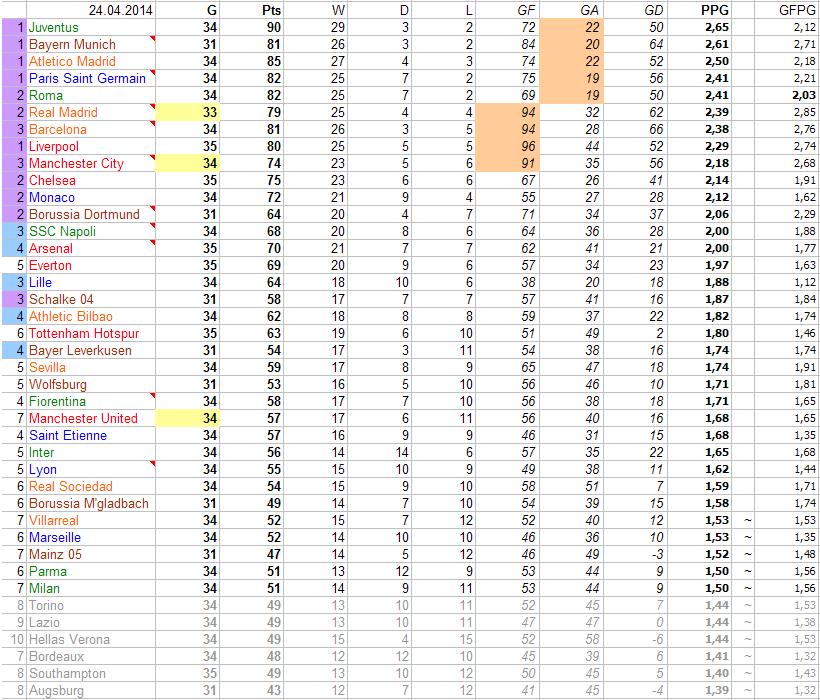Select the 24.04.2014 date header cell
Screen dimensions: 820x700
[91, 10]
